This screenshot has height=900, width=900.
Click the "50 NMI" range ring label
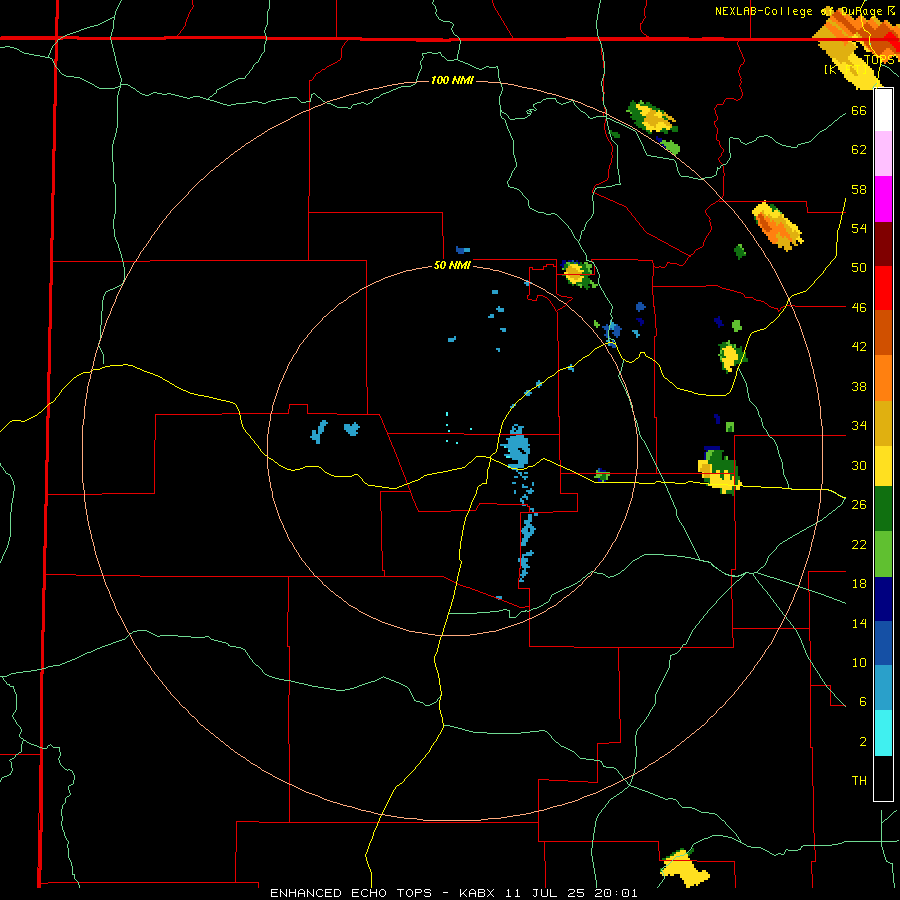pyautogui.click(x=452, y=265)
